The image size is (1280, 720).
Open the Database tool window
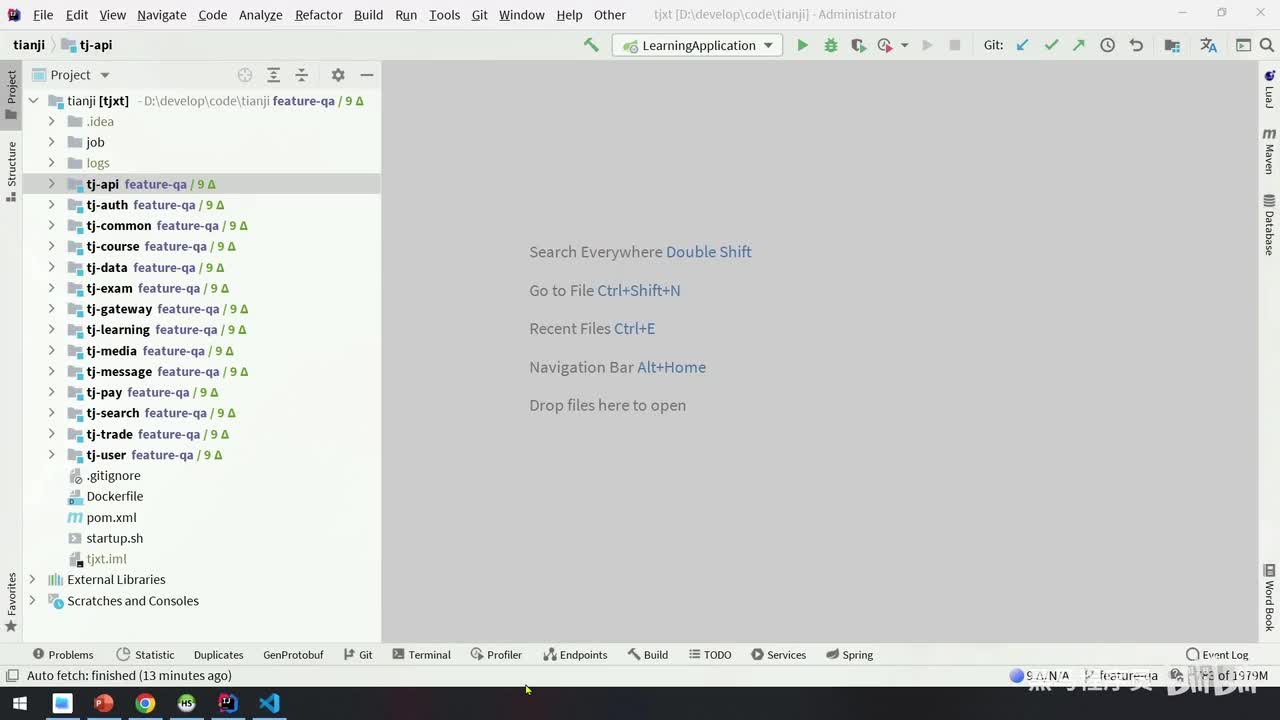point(1269,225)
